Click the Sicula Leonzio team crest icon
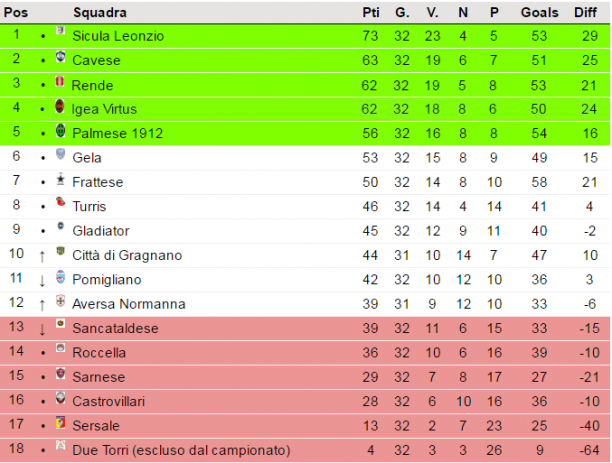The height and width of the screenshot is (463, 612). click(60, 30)
